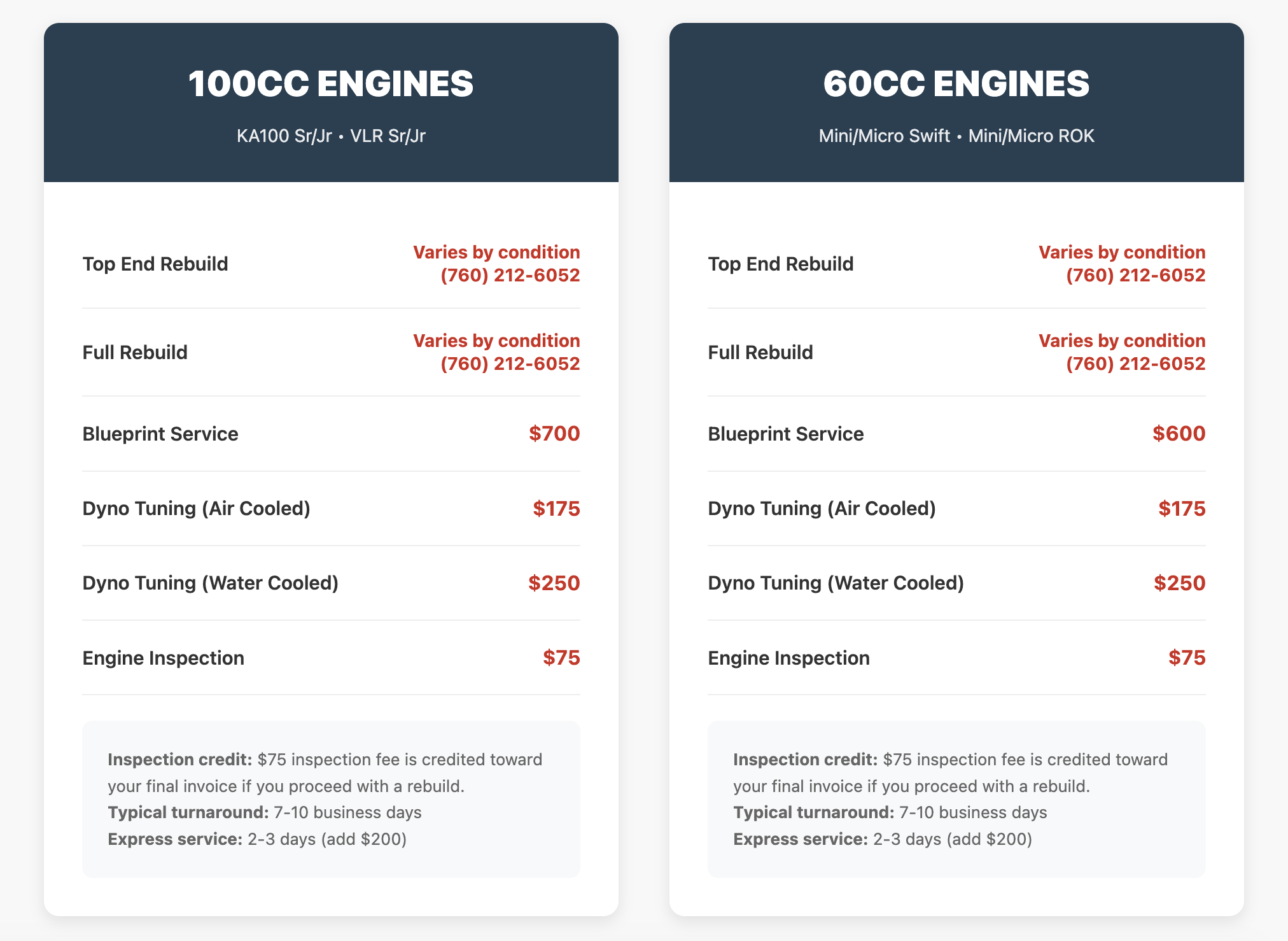This screenshot has height=941, width=1288.
Task: Click the 60cc Engine Inspection $75 price
Action: [1187, 658]
